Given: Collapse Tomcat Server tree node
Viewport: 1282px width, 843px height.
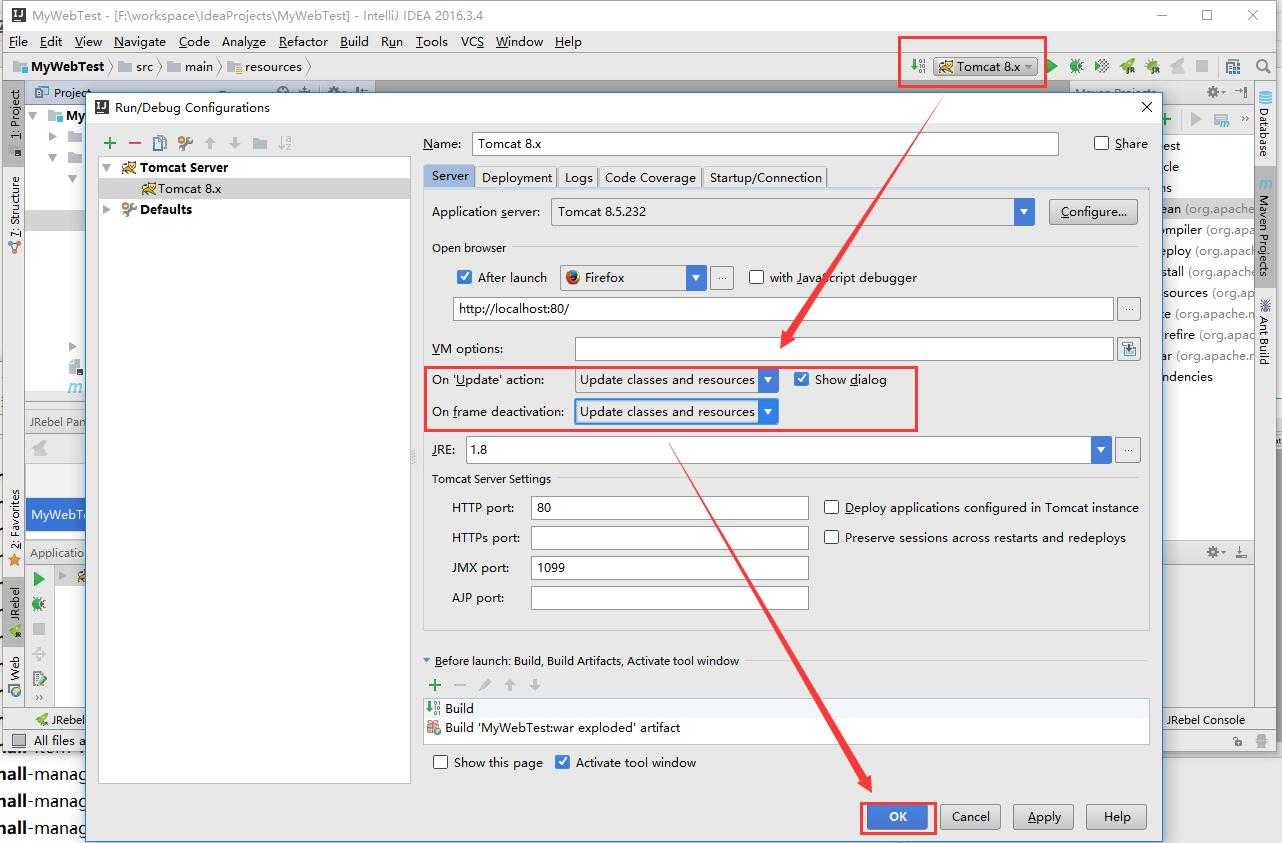Looking at the screenshot, I should point(107,167).
